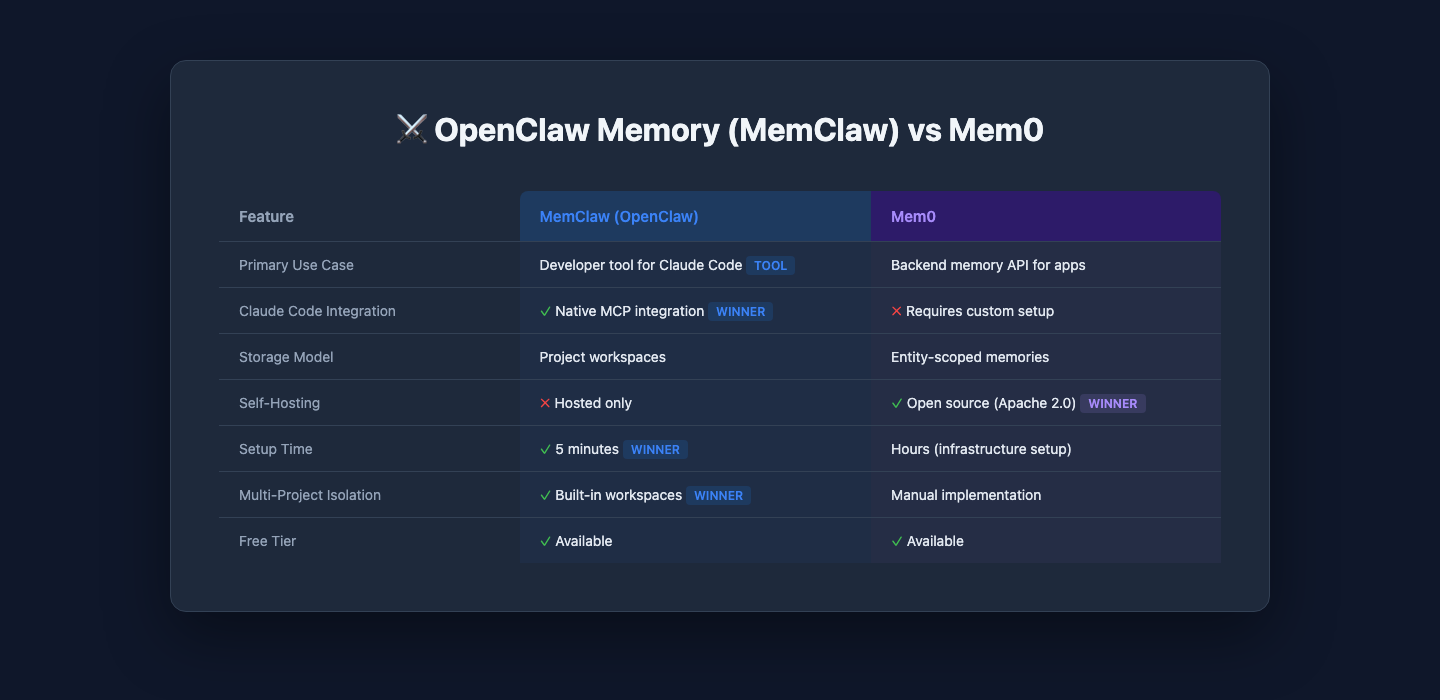Select the MemClaw (OpenClaw) column header

coord(618,217)
